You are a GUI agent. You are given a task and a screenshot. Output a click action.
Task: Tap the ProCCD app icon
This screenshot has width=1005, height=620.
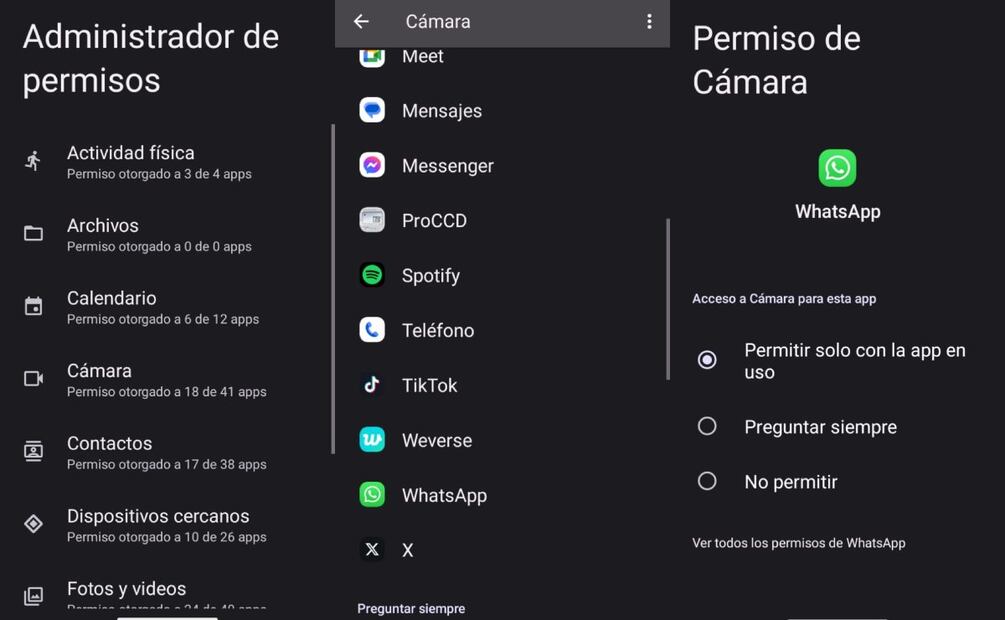[x=372, y=220]
